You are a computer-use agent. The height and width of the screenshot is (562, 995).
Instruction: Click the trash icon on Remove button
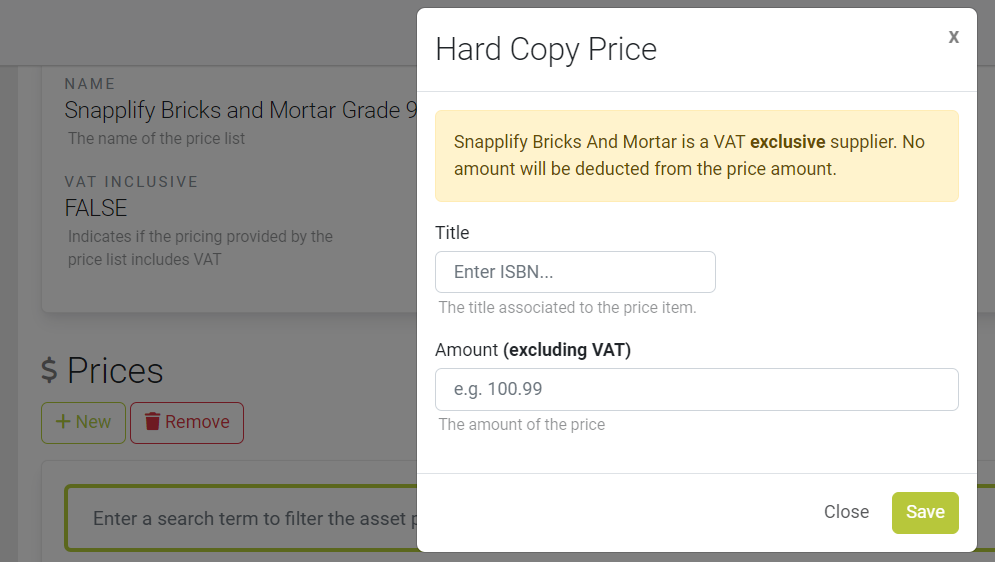(152, 422)
